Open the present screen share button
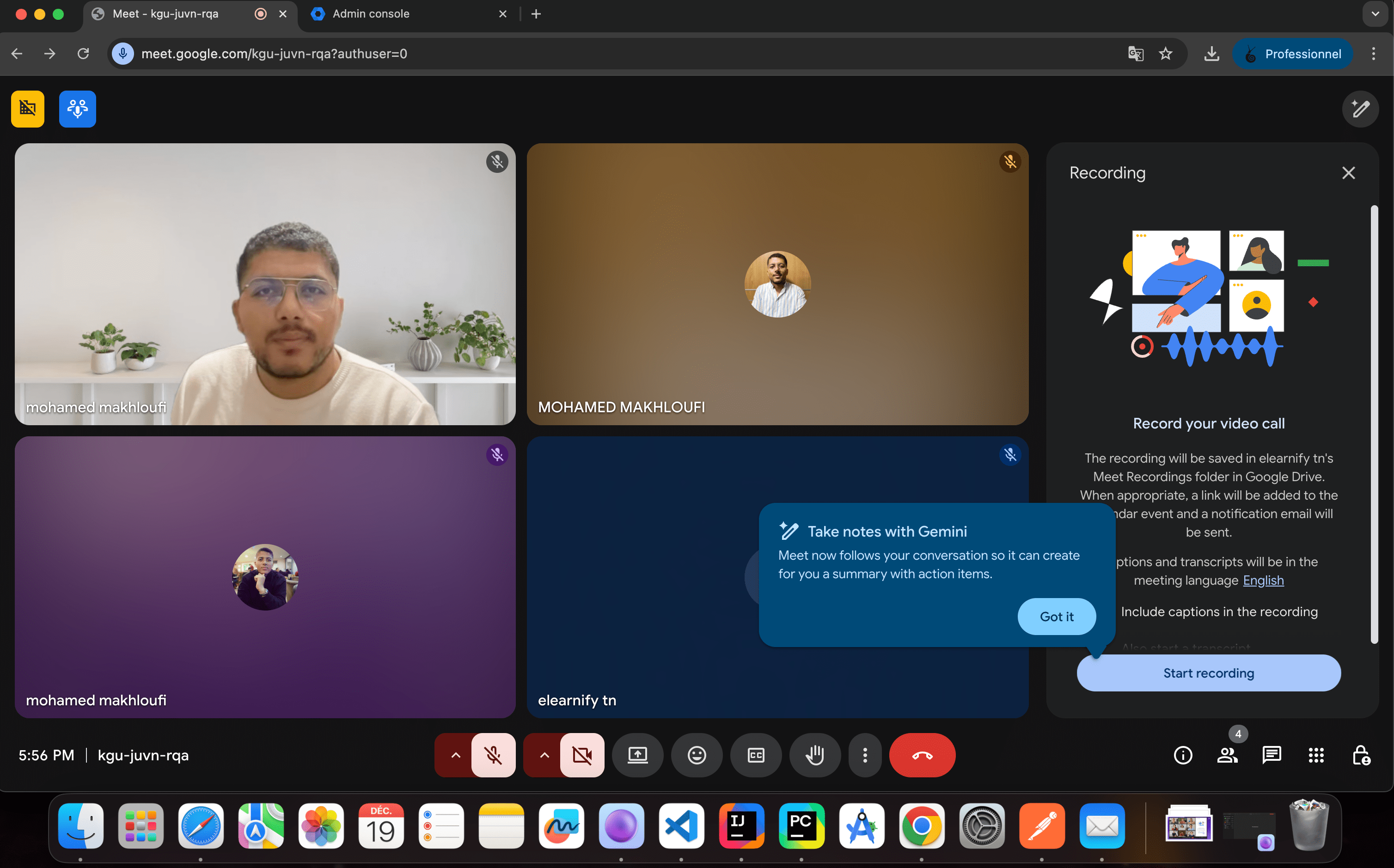The height and width of the screenshot is (868, 1394). (x=637, y=755)
